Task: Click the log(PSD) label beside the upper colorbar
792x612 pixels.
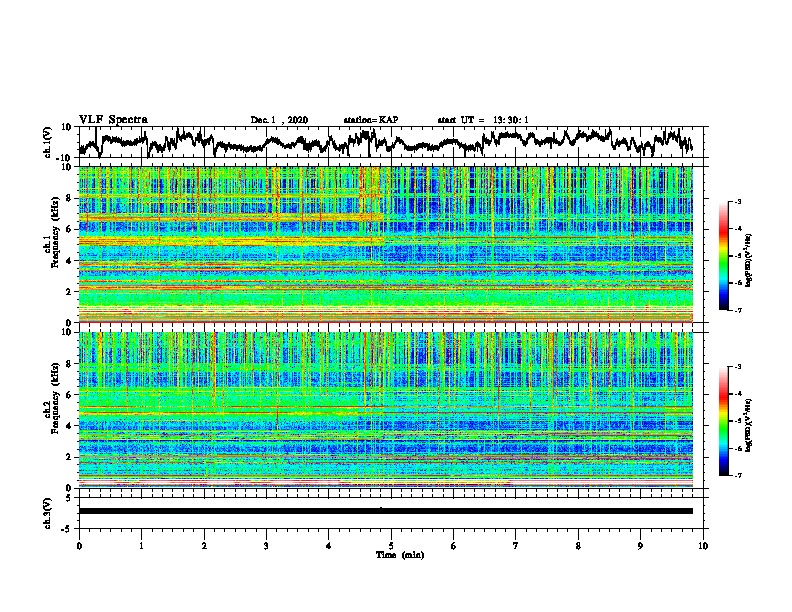Action: 748,260
